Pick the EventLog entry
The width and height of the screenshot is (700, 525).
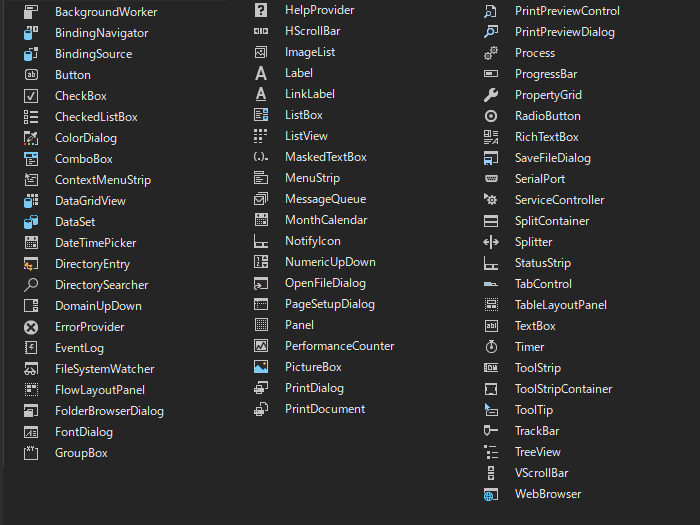79,348
